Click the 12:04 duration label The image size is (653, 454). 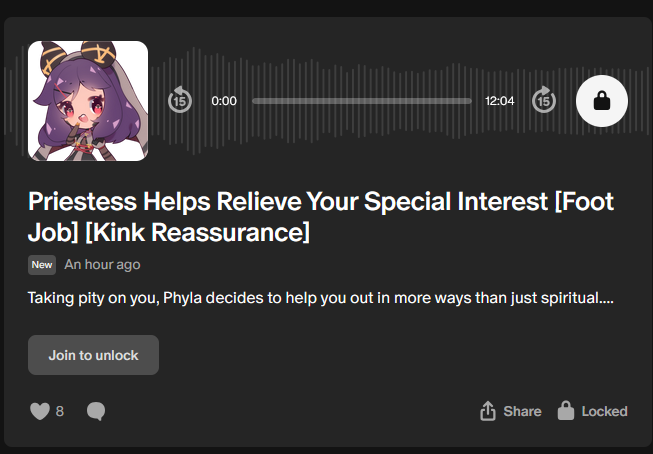[500, 101]
